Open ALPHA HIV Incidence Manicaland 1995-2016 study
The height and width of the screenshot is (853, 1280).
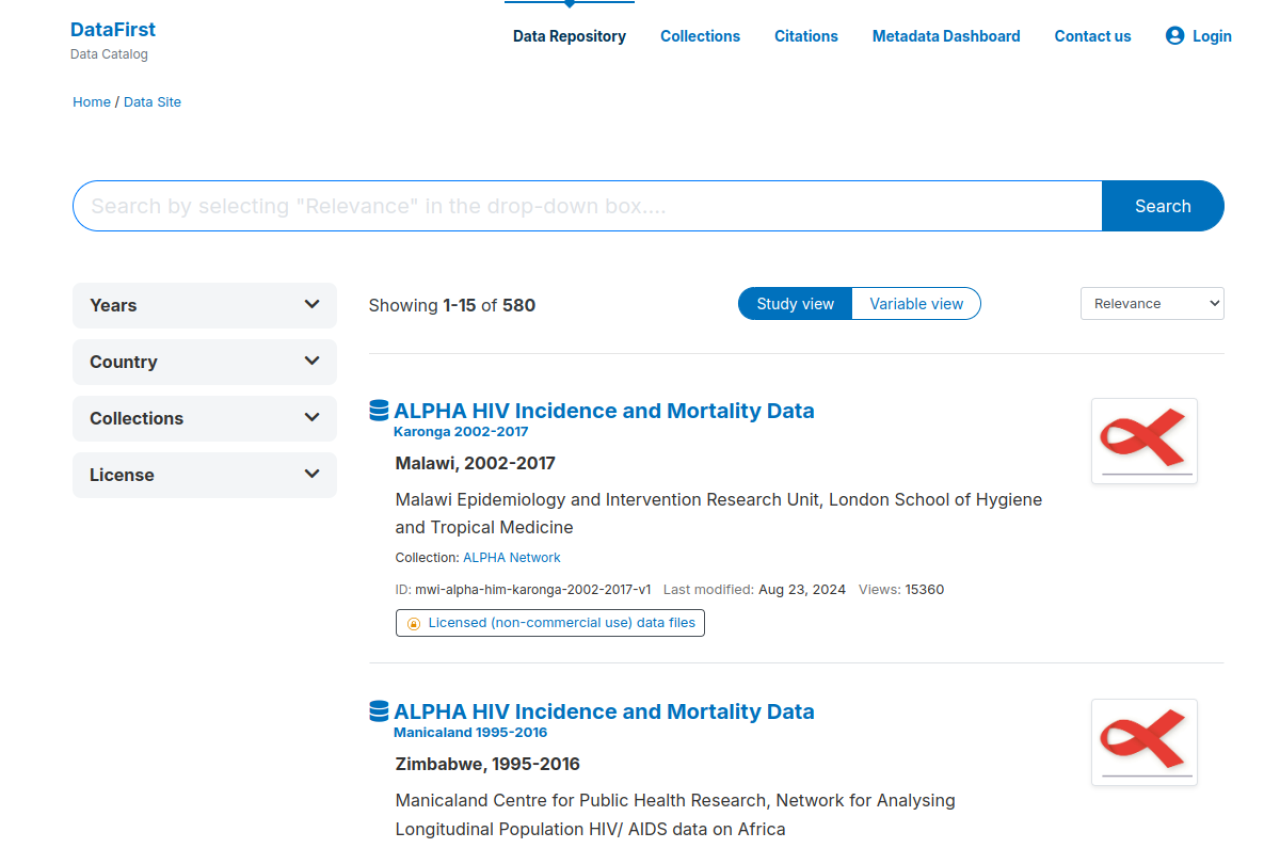[604, 711]
